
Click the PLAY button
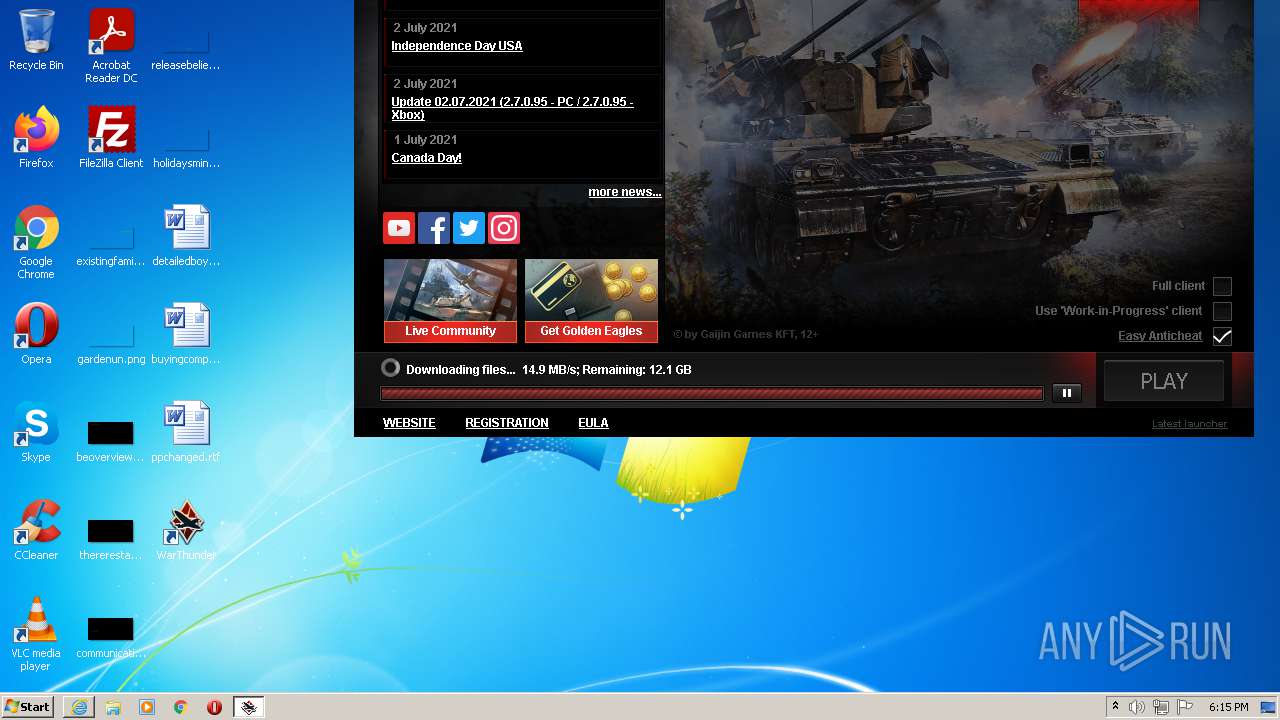coord(1164,381)
